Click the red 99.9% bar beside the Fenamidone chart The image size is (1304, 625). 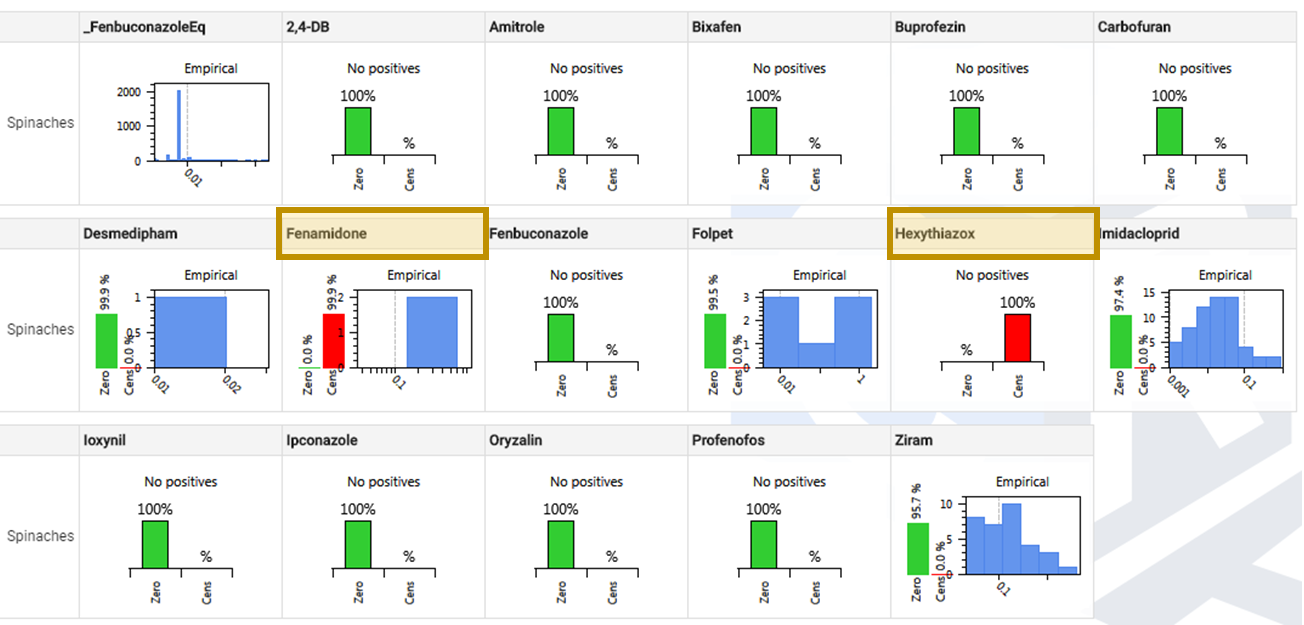point(333,341)
